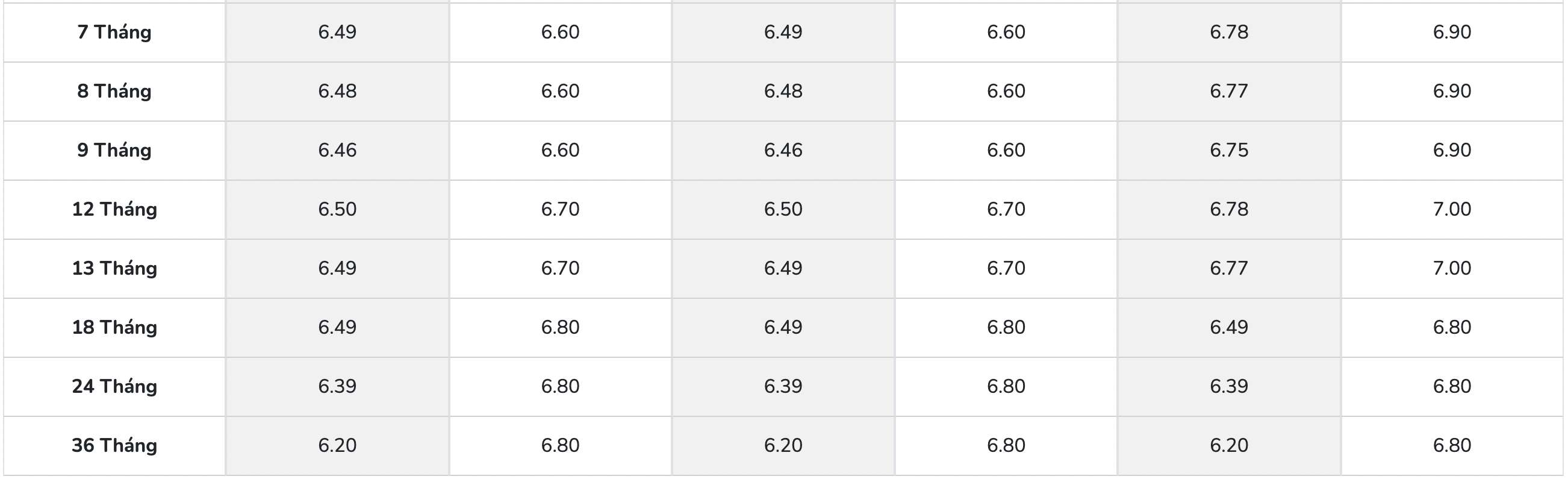Click the final-column 6.80 in 36 Tháng row
Viewport: 1568px width, 482px height.
tap(1452, 445)
